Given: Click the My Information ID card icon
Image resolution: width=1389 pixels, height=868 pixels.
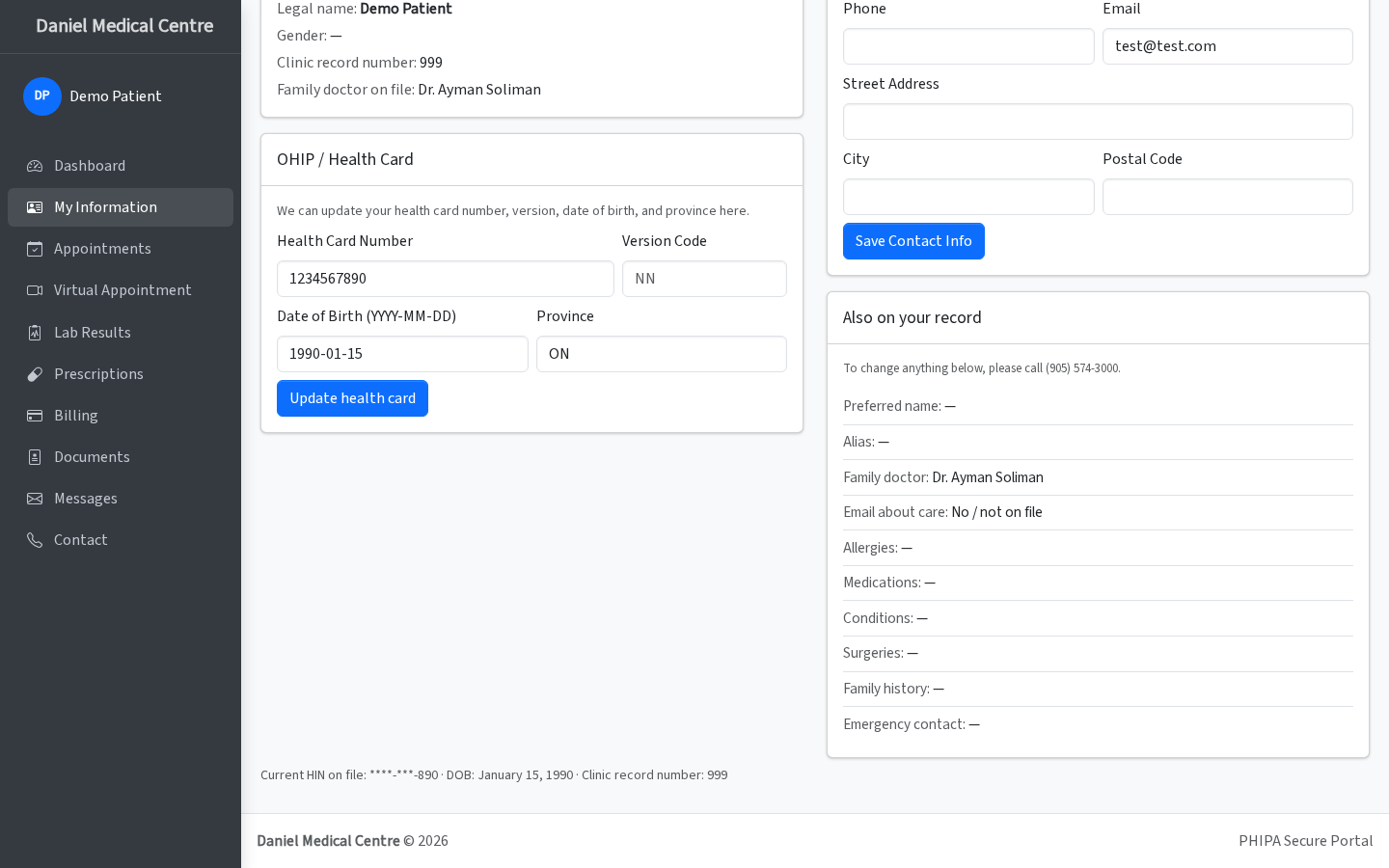Looking at the screenshot, I should (x=35, y=207).
